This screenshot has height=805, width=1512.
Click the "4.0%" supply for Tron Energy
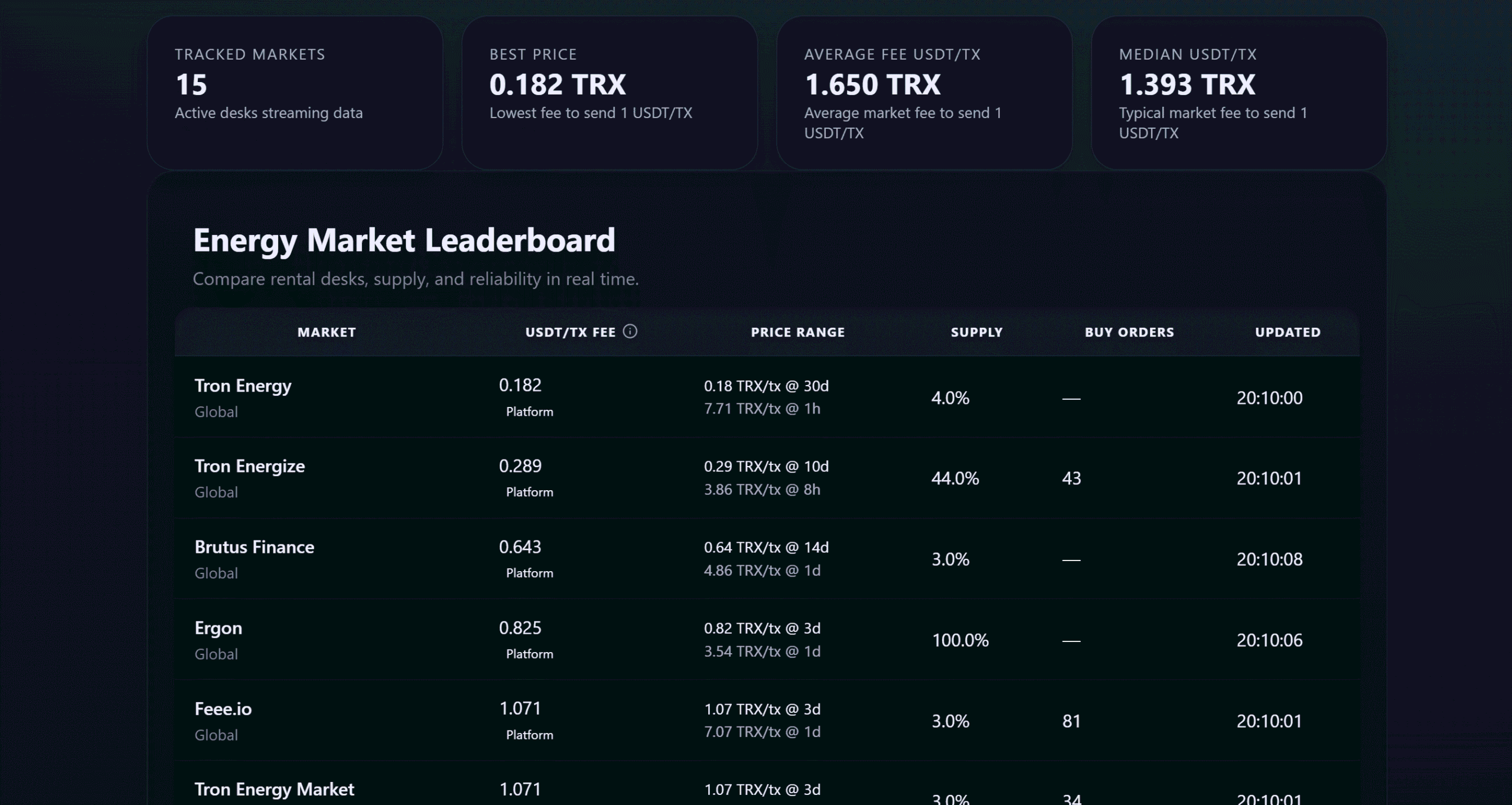click(x=950, y=398)
